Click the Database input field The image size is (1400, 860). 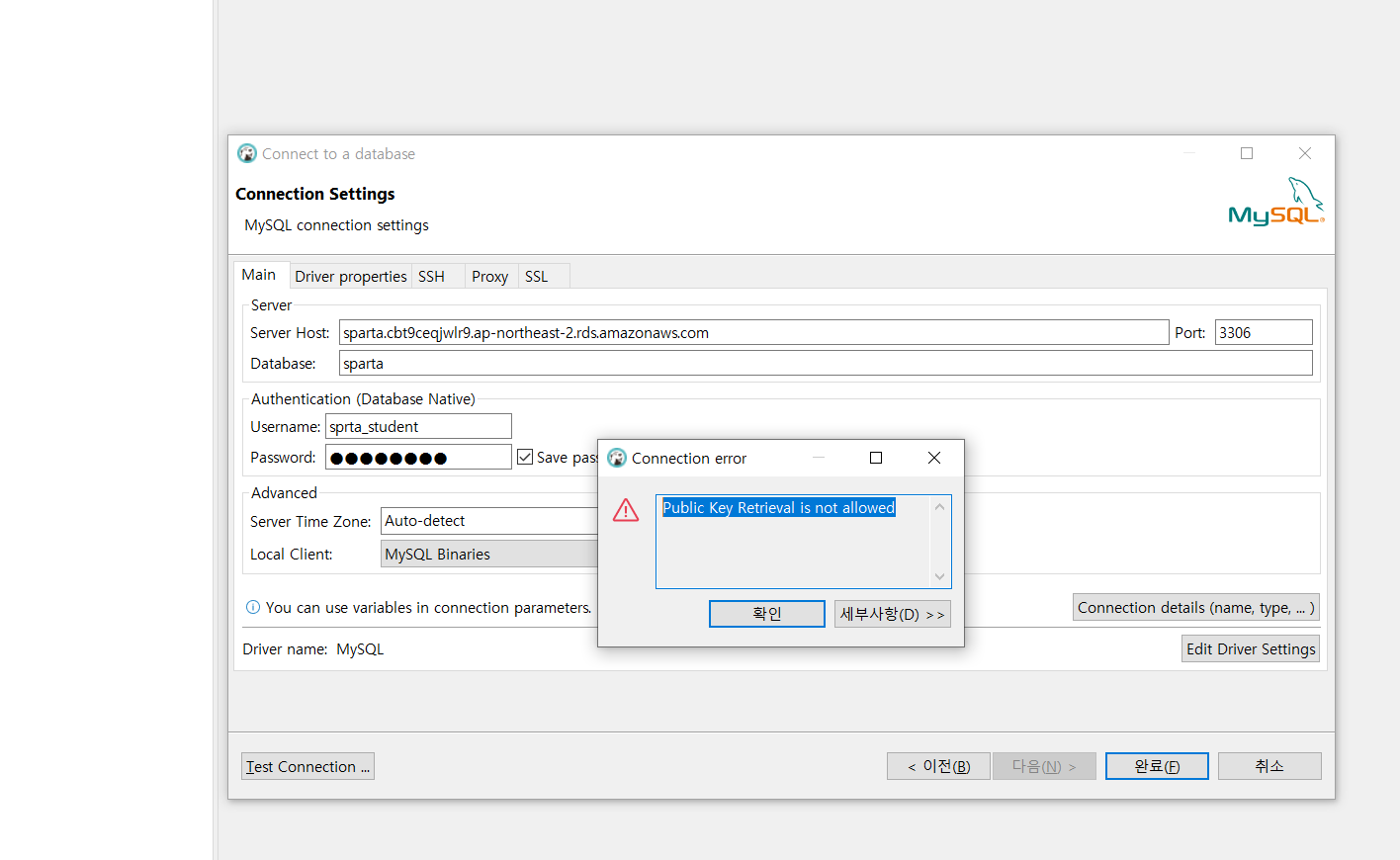826,363
